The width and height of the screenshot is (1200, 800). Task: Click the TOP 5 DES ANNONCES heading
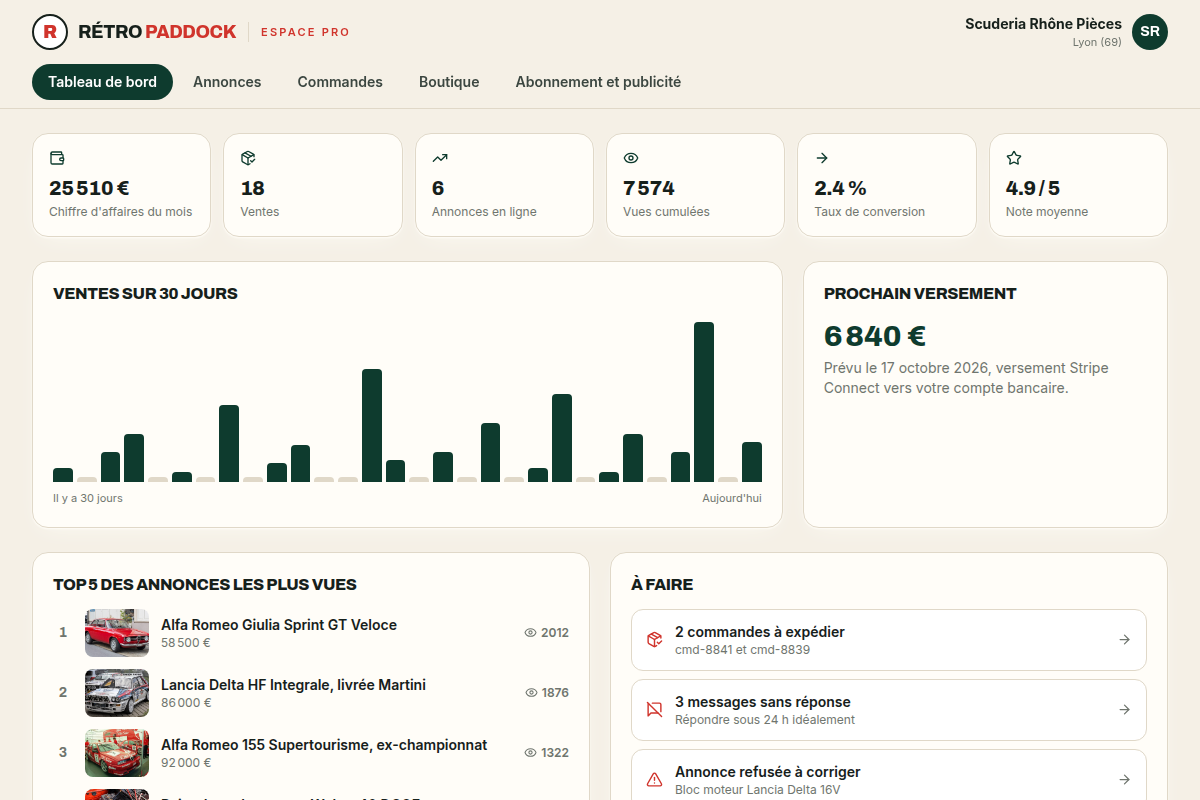click(x=205, y=585)
